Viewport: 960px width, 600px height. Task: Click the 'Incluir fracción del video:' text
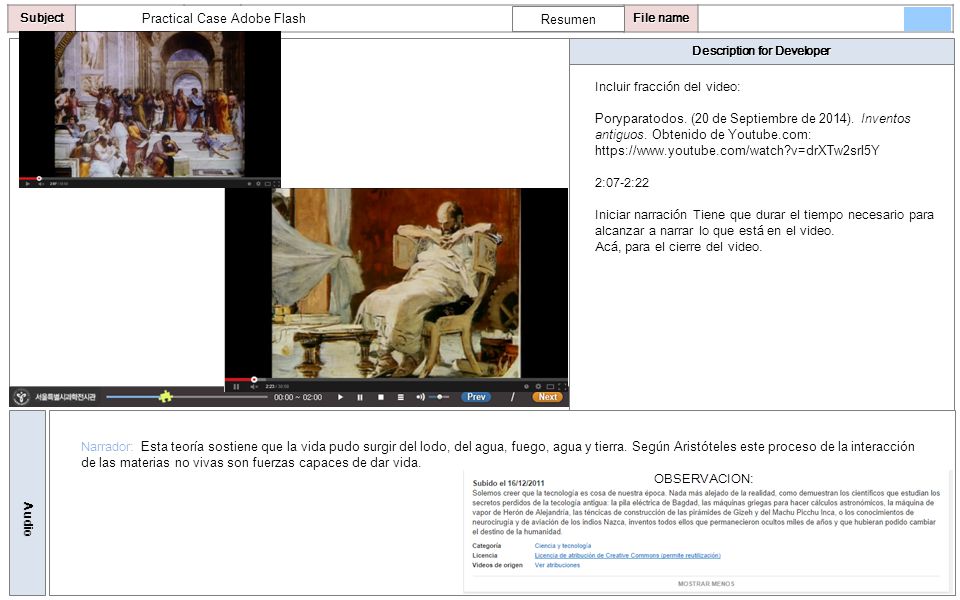tap(667, 86)
